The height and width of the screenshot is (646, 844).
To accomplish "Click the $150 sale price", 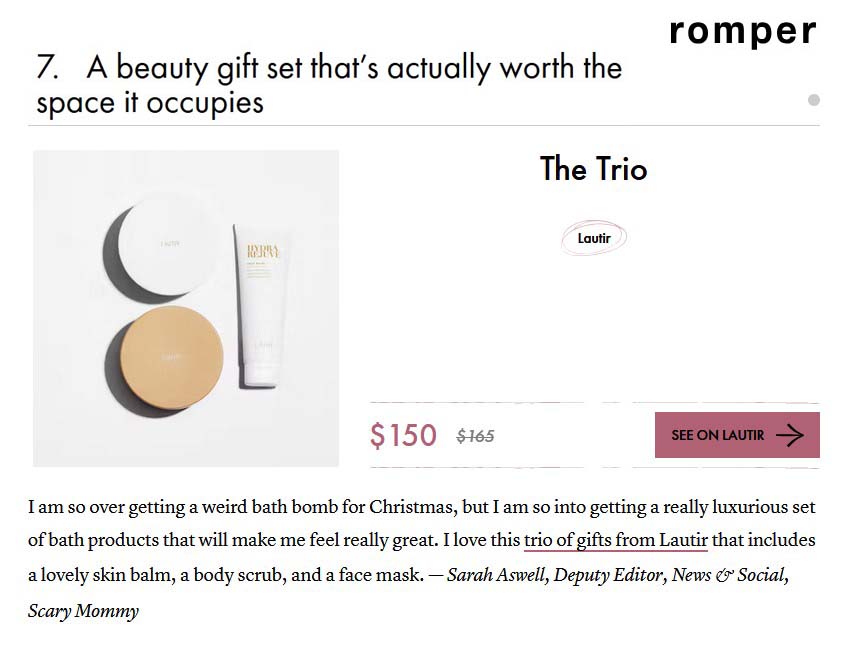I will point(403,435).
